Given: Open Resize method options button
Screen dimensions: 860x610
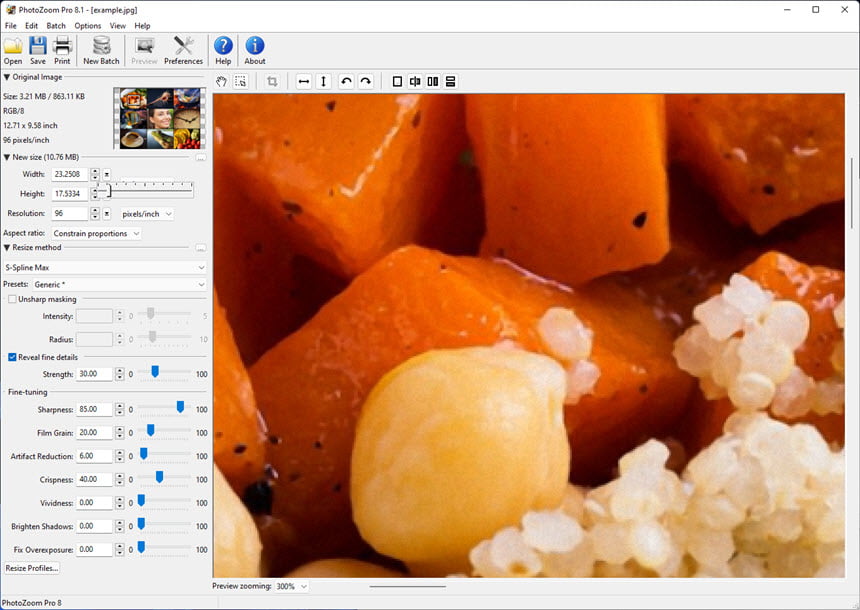Looking at the screenshot, I should [201, 248].
